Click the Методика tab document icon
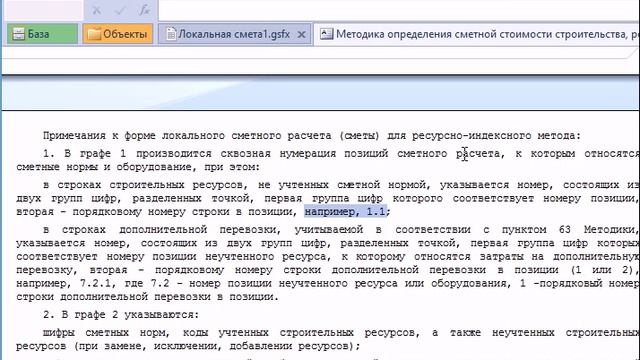 coord(327,34)
